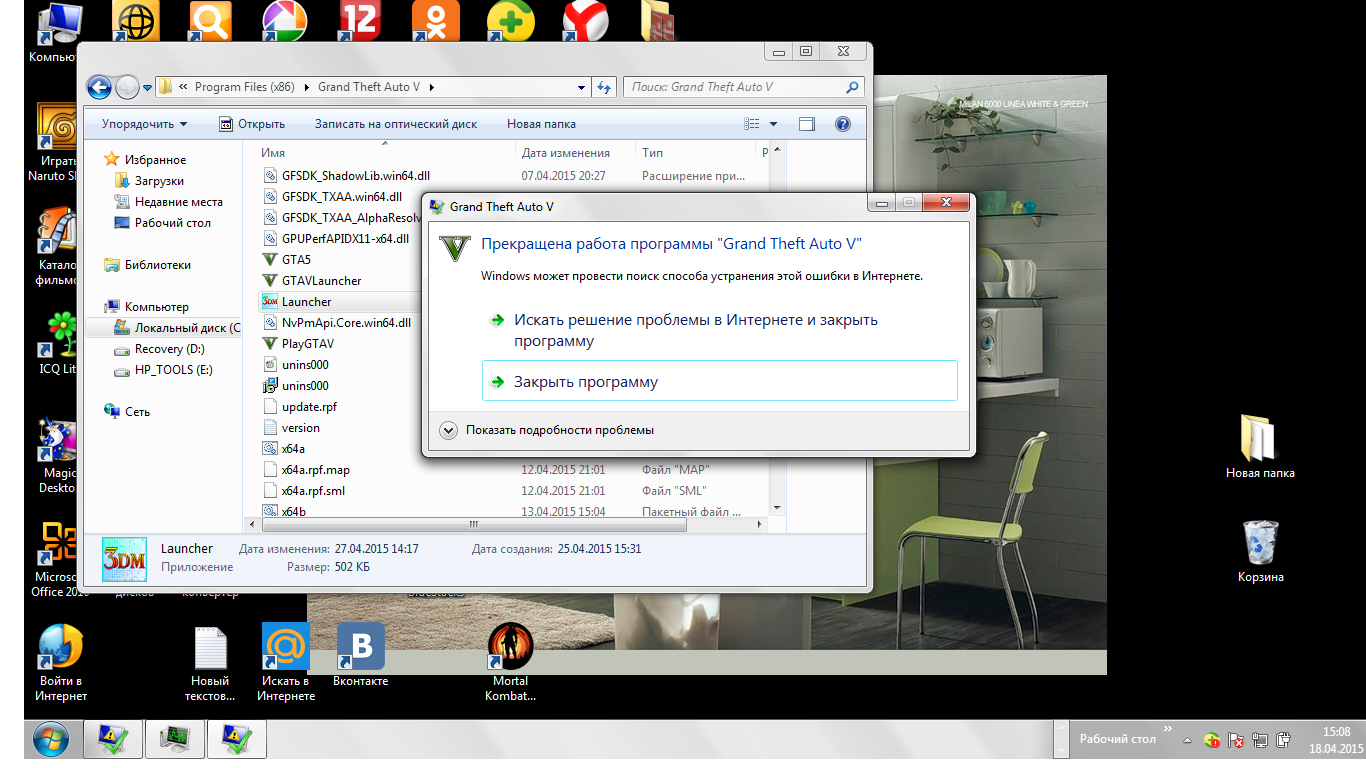Toggle the preview pane icon
This screenshot has height=768, width=1366.
pyautogui.click(x=807, y=124)
